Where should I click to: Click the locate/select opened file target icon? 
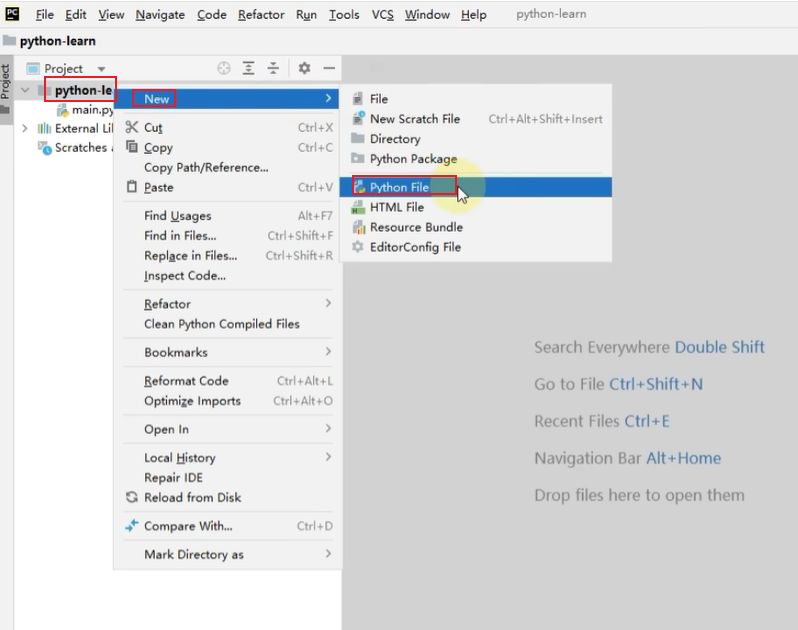(224, 68)
